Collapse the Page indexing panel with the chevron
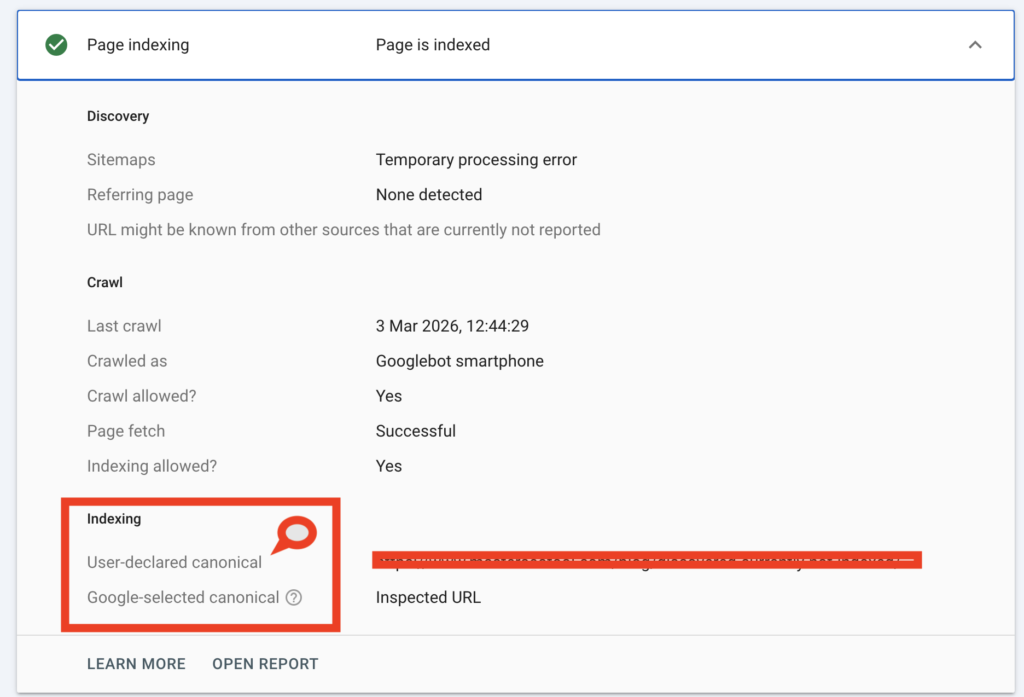 [x=977, y=44]
